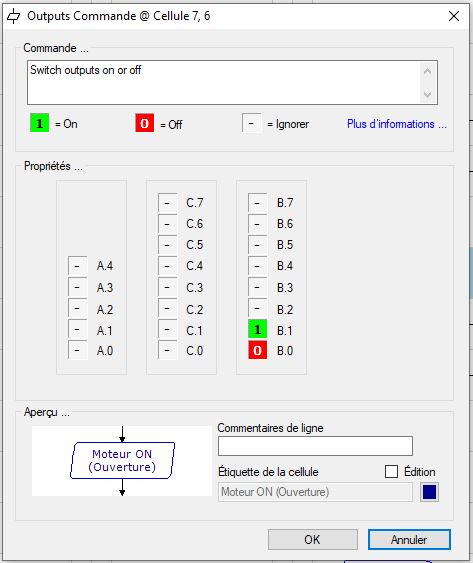
Task: Toggle the C.3 output state box
Action: 167,287
